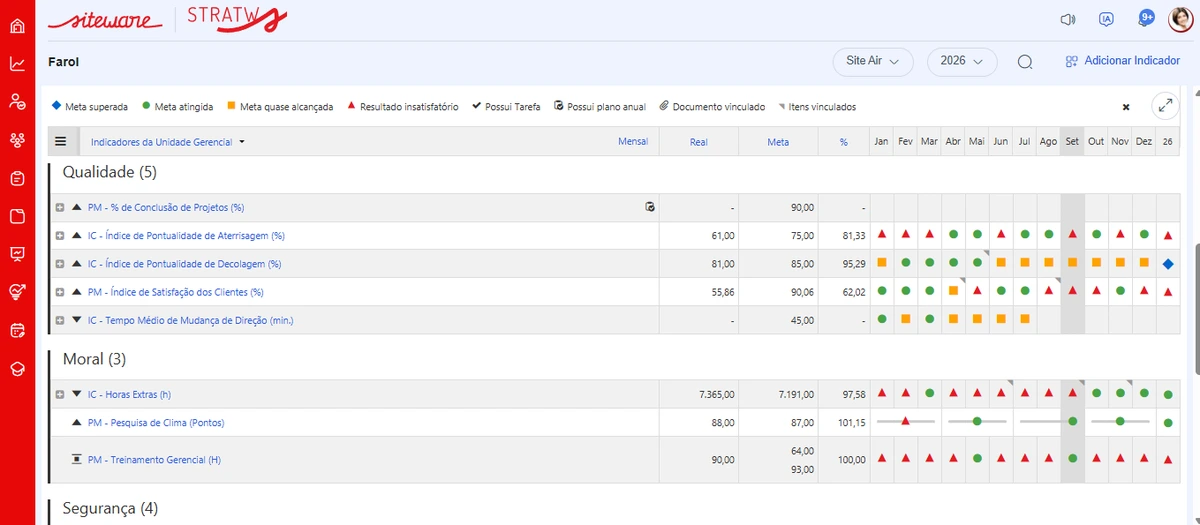Expand the Índice de Satisfação dos Clientes row
Viewport: 1200px width, 525px height.
pyautogui.click(x=60, y=292)
